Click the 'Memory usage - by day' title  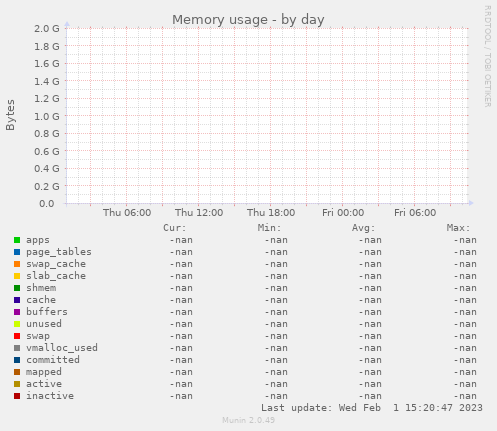pyautogui.click(x=248, y=20)
